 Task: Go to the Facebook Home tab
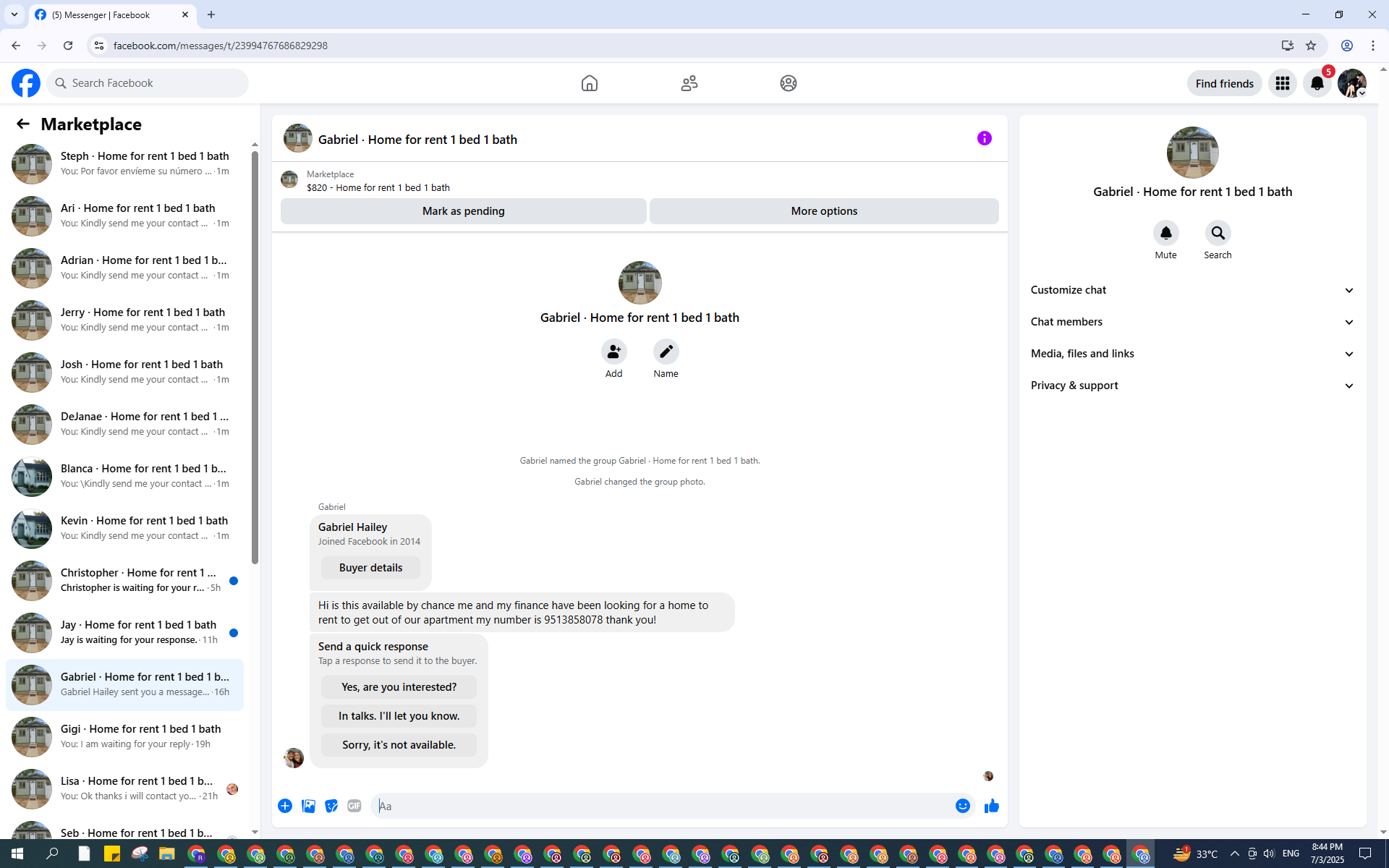tap(590, 83)
